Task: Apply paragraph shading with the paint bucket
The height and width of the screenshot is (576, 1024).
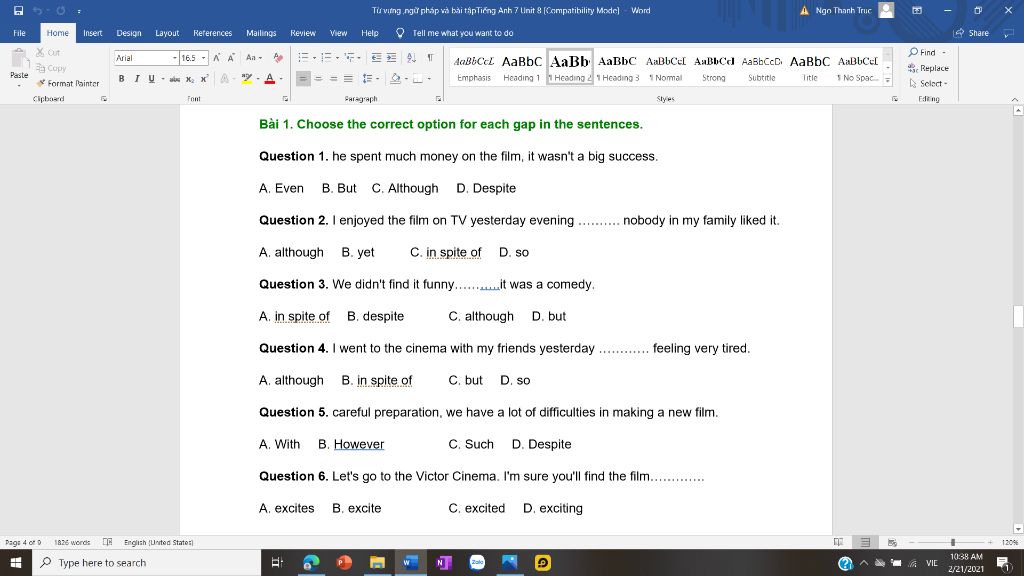Action: (394, 79)
